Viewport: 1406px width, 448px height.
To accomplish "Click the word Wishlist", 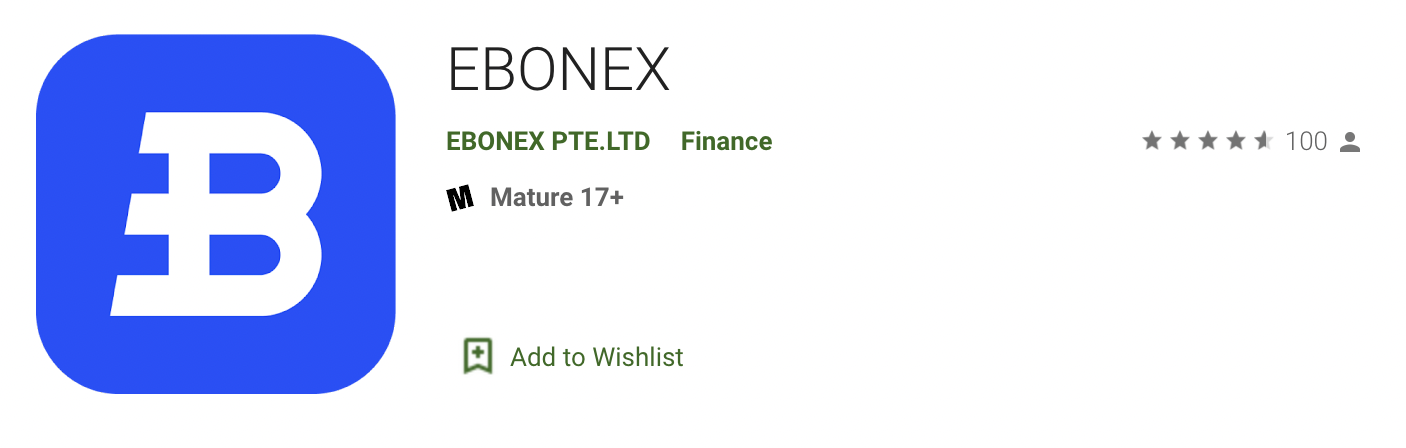I will [x=639, y=357].
